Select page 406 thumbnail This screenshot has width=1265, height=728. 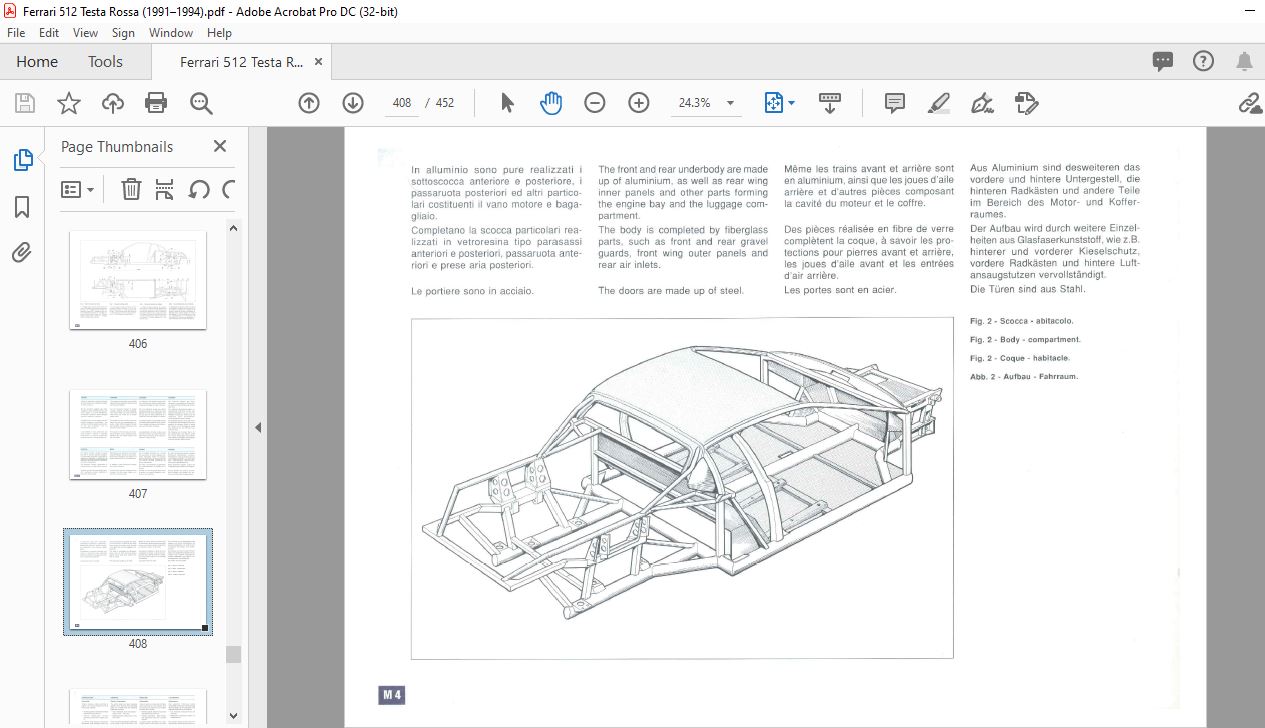coord(138,280)
